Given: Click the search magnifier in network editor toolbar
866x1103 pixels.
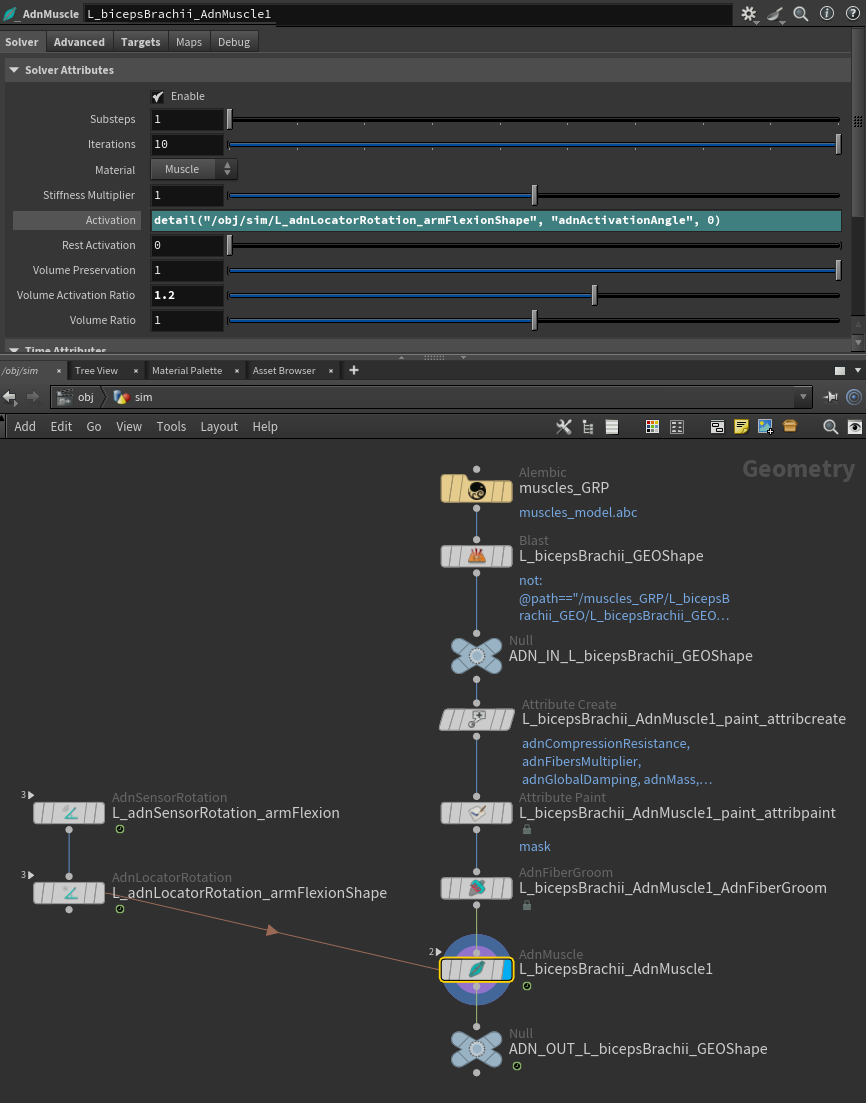Looking at the screenshot, I should (x=830, y=426).
